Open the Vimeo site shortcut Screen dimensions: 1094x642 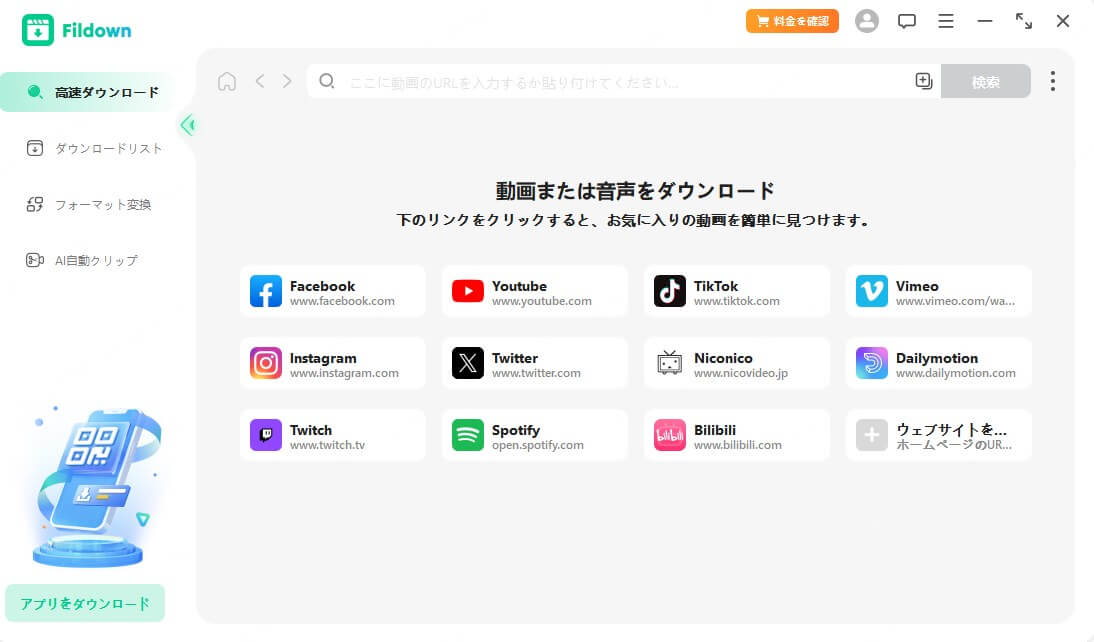pyautogui.click(x=938, y=292)
